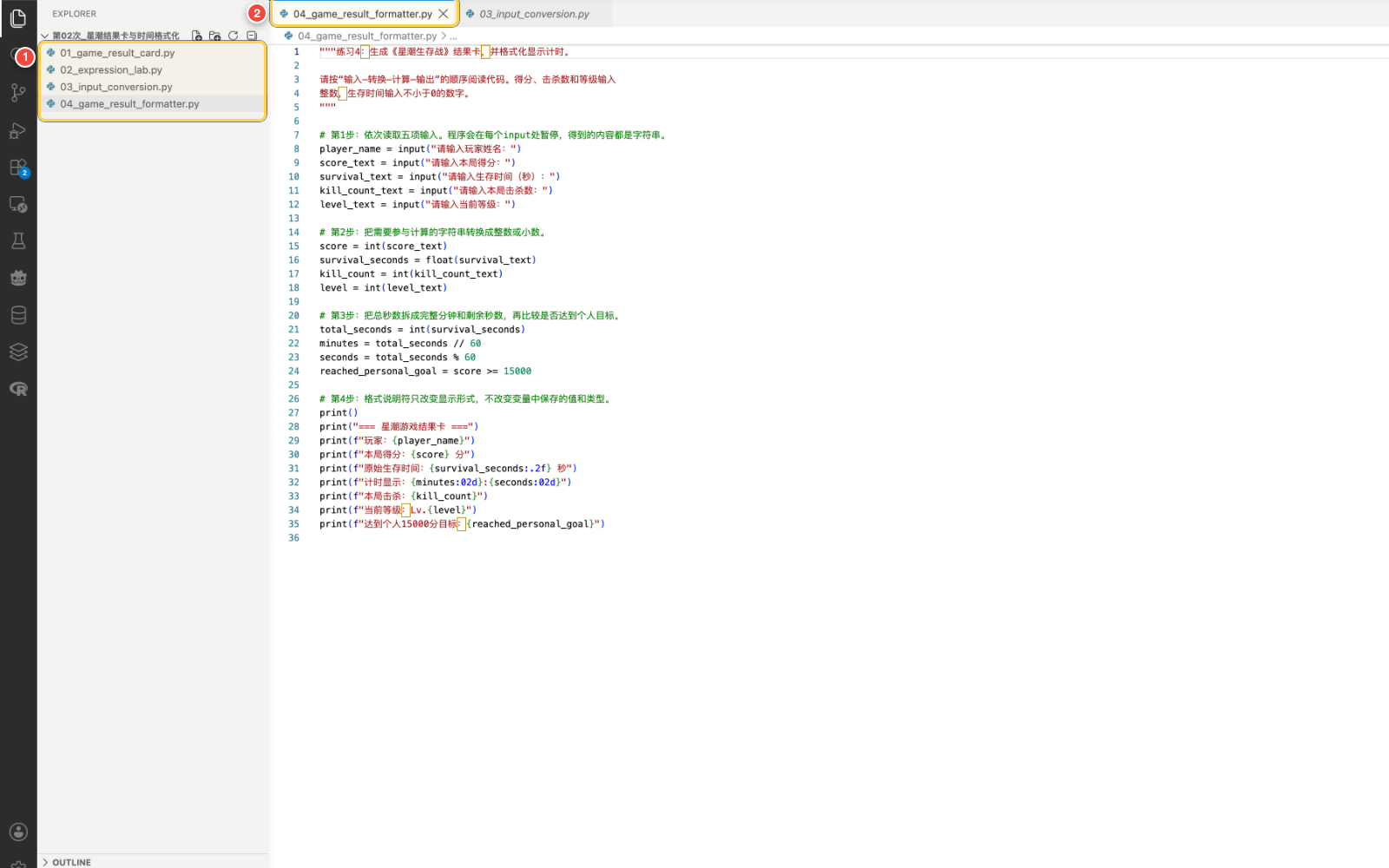Click 'seconds = total_seconds % 60' line
This screenshot has height=868, width=1389.
398,358
